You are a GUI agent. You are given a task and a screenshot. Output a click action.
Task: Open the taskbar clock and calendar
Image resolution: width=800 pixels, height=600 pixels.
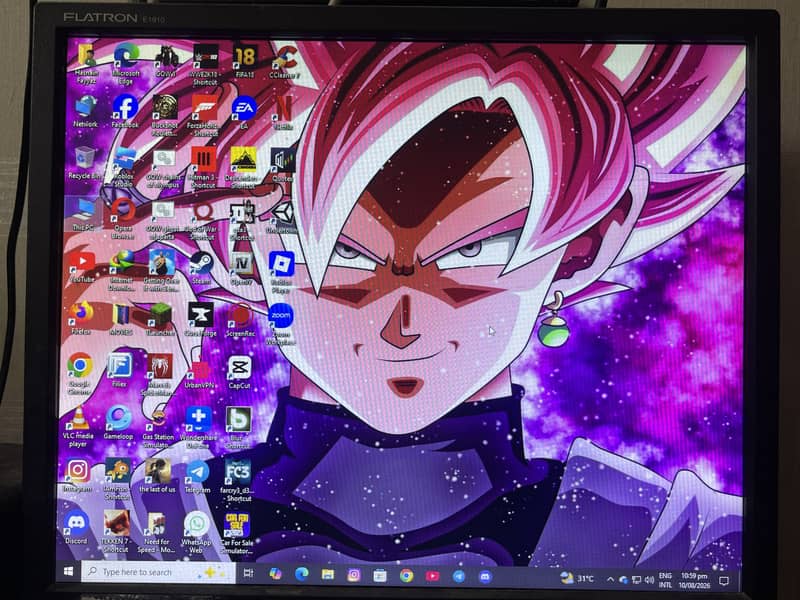694,581
